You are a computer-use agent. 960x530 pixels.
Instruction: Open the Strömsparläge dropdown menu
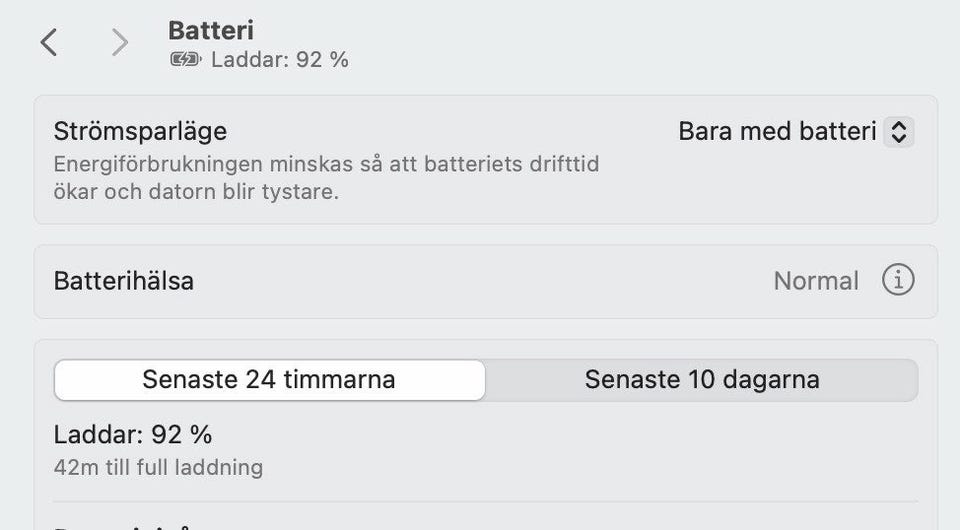coord(795,131)
